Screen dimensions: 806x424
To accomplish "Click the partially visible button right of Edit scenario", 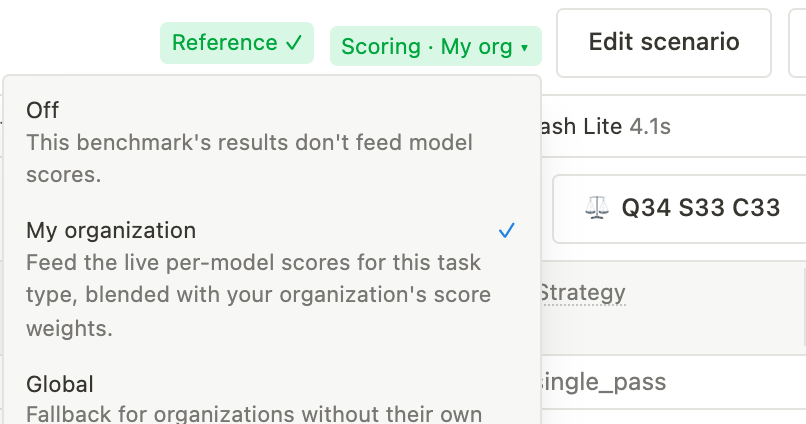I will point(797,43).
